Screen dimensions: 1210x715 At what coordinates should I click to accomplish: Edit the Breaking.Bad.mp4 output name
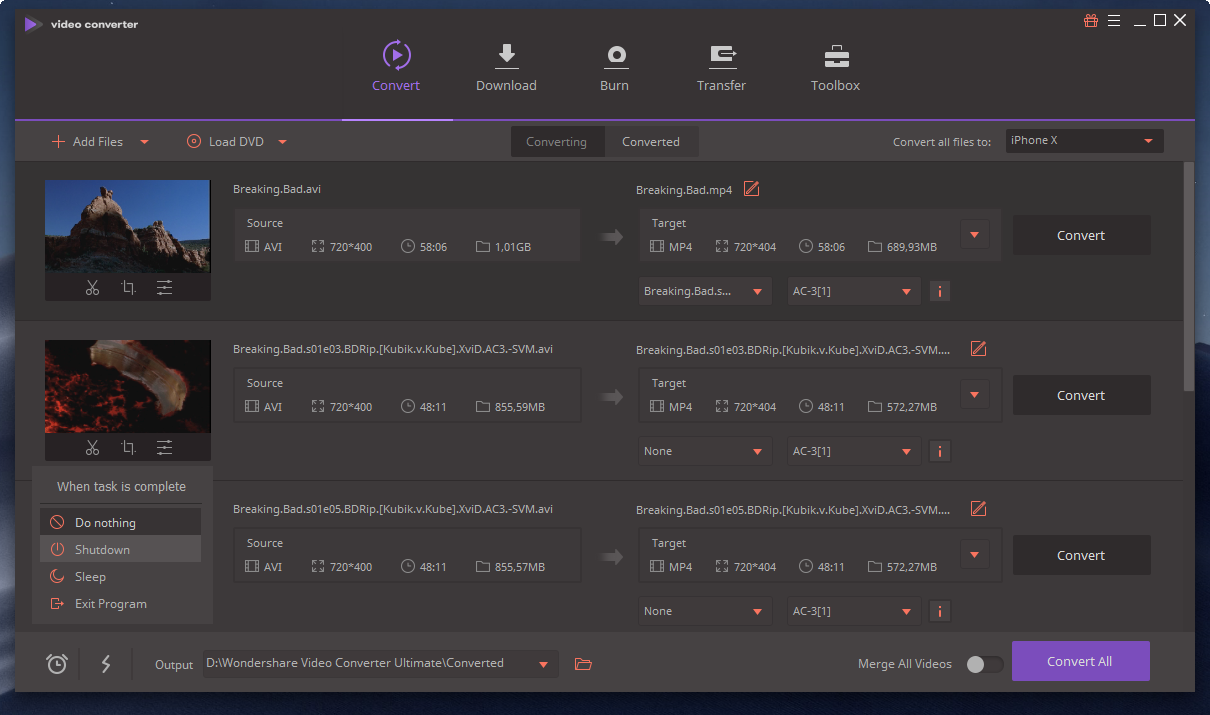(x=751, y=189)
